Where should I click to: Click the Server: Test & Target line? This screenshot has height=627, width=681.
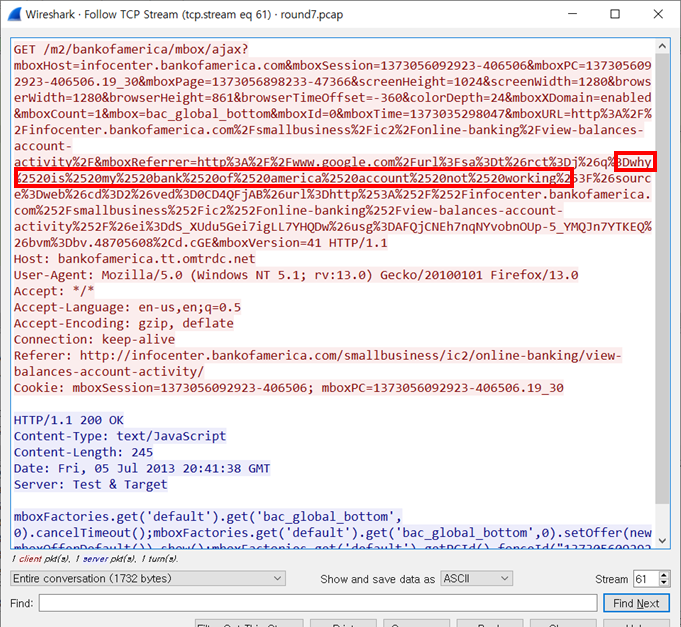[x=90, y=484]
